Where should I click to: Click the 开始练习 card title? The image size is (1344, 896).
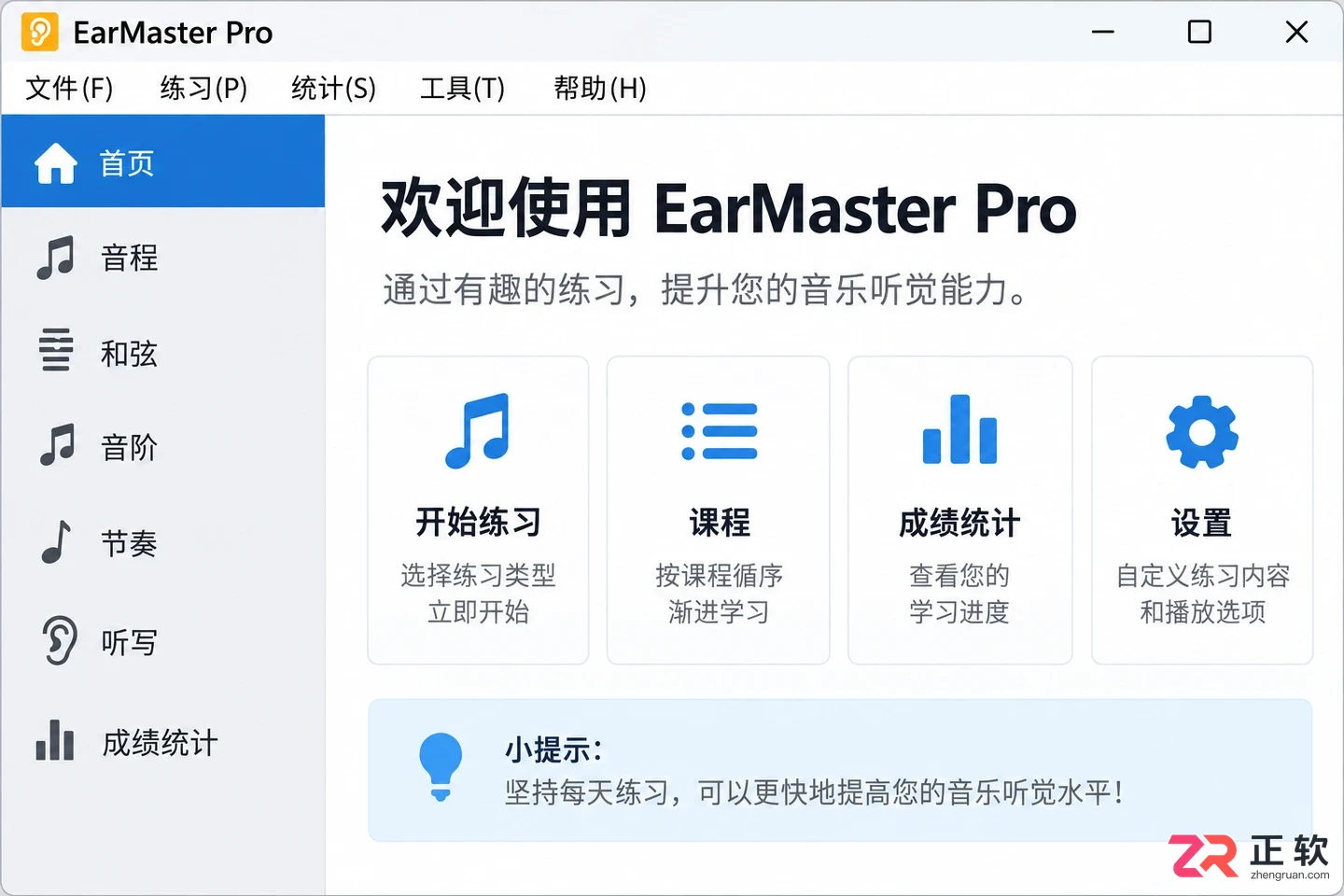(478, 522)
